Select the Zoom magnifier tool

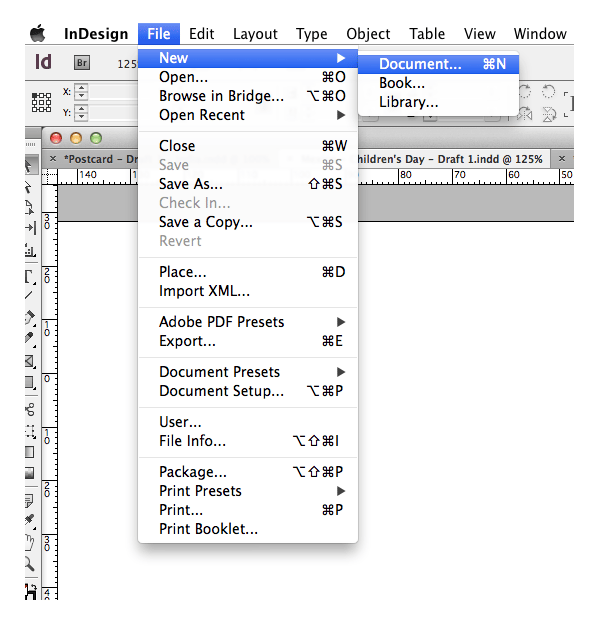pyautogui.click(x=30, y=564)
